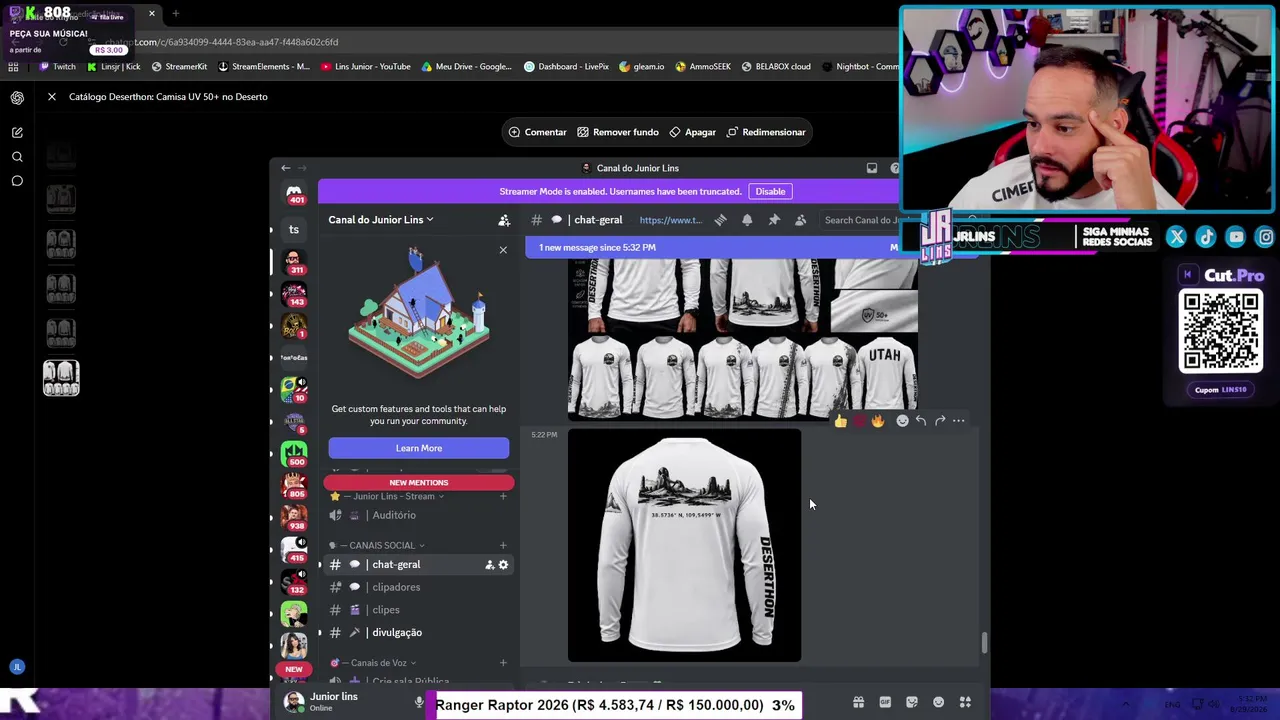Open the server with 143 badge
This screenshot has width=1280, height=720.
tap(294, 295)
